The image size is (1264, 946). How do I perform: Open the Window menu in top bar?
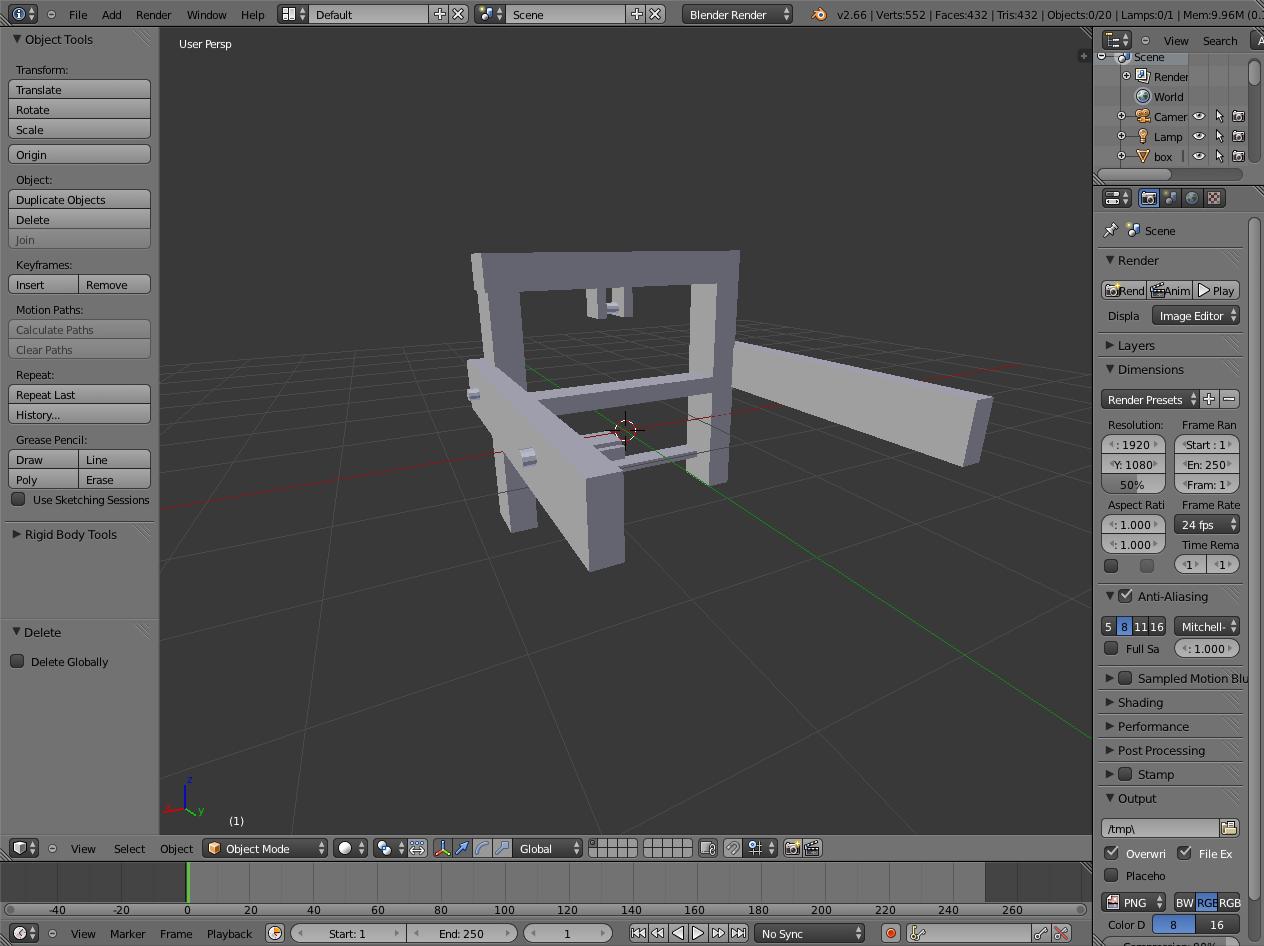click(x=206, y=14)
